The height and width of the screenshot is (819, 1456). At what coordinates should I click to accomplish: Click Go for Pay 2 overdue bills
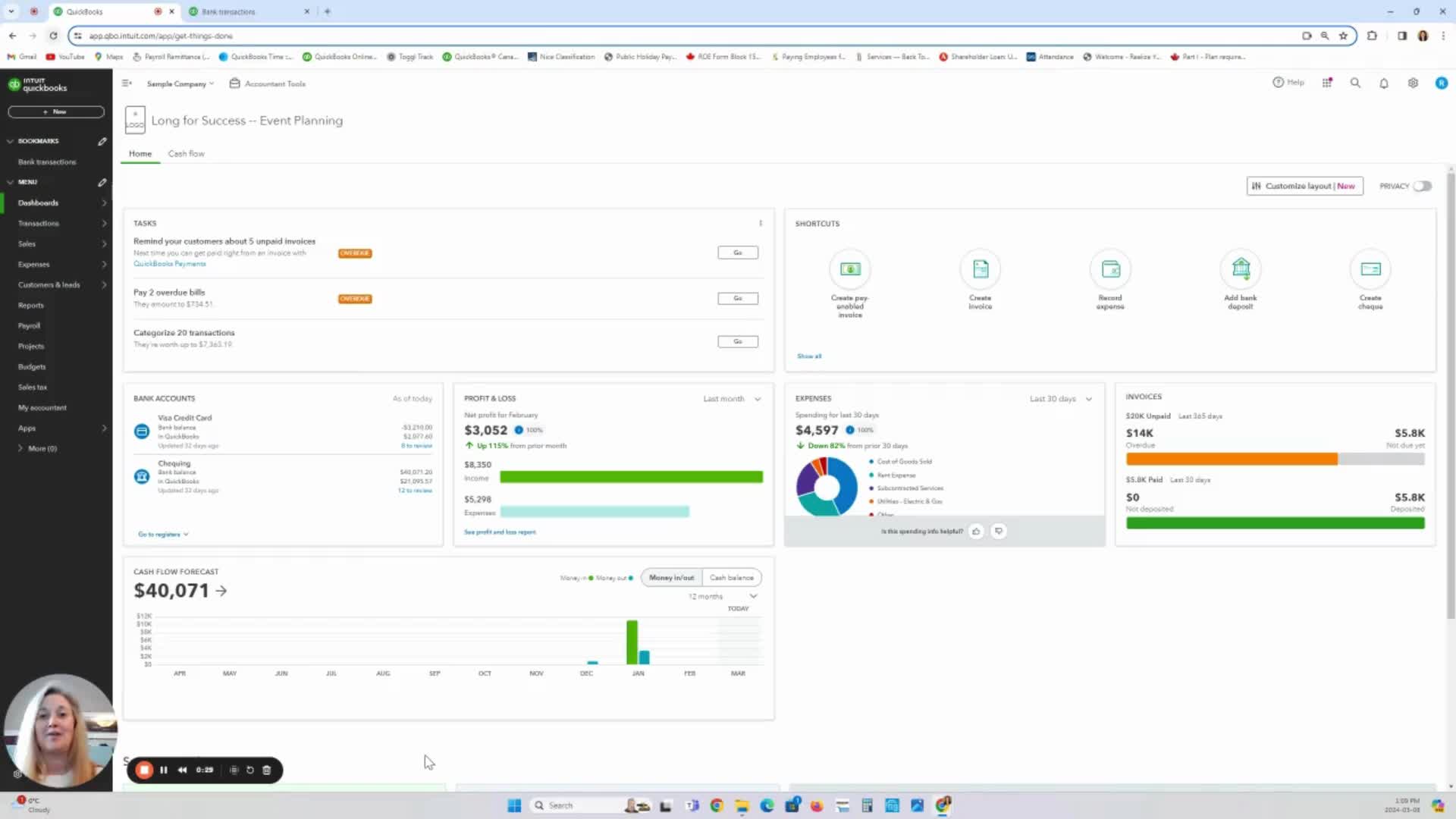[738, 299]
